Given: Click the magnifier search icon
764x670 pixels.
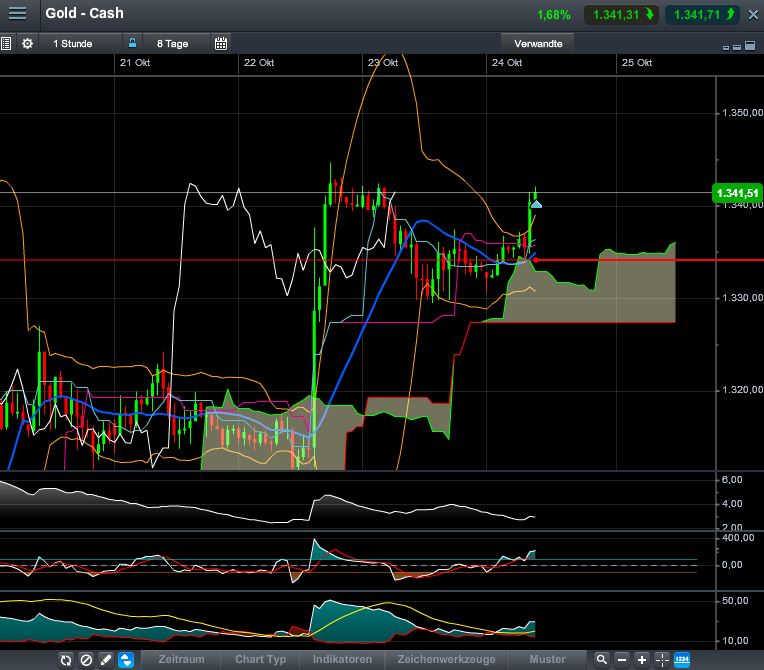Looking at the screenshot, I should pos(602,660).
